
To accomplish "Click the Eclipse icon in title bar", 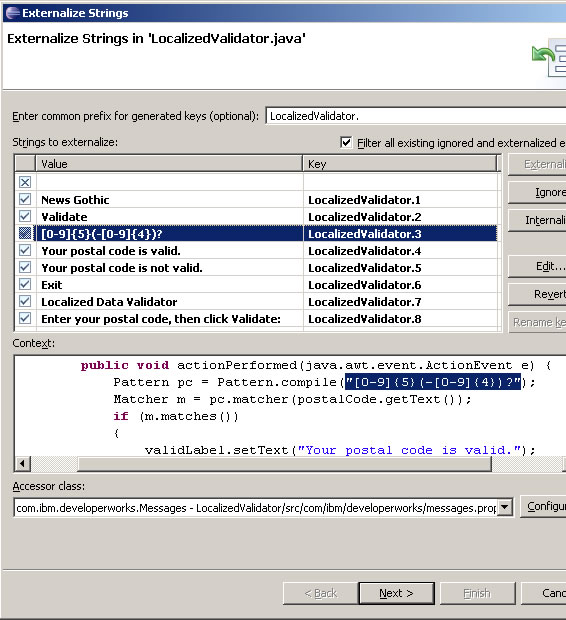I will [12, 13].
